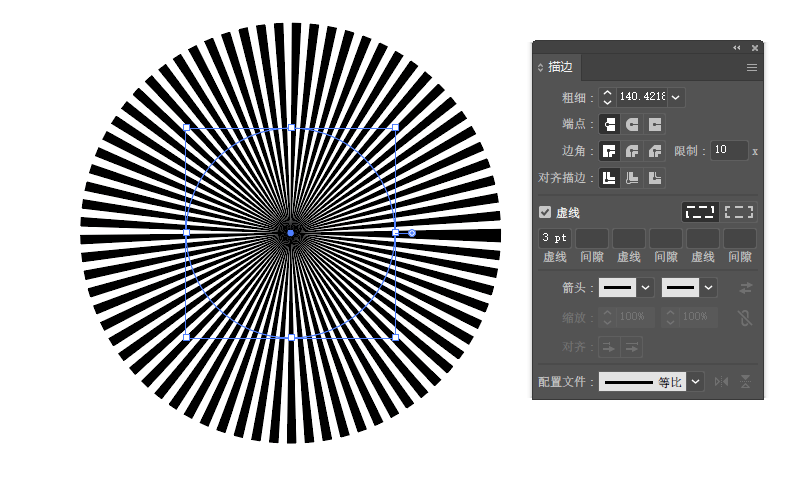Select the projecting cap endpoint icon
The image size is (799, 498).
655,125
